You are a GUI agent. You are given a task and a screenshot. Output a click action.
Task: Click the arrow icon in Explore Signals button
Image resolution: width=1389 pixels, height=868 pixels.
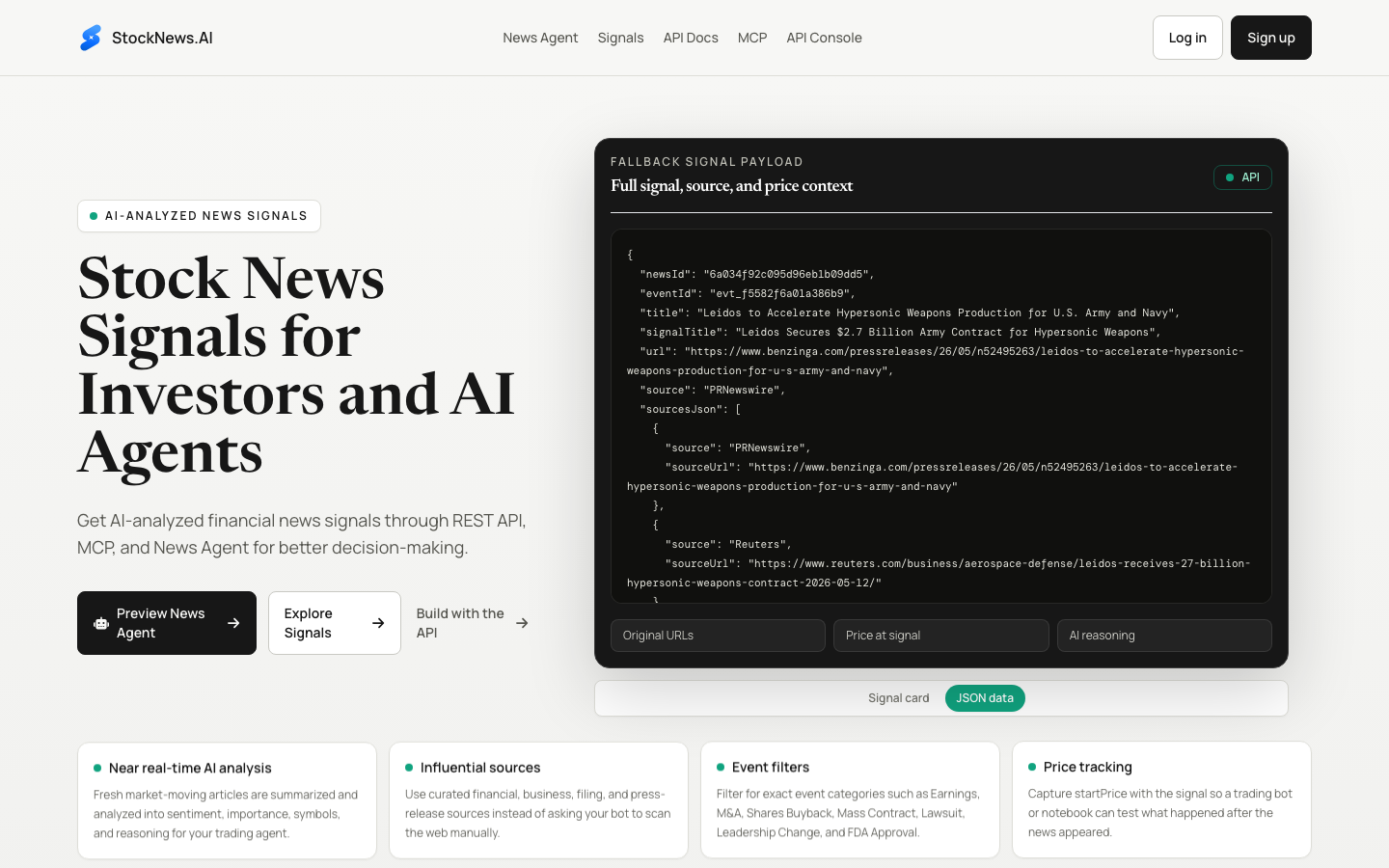pyautogui.click(x=378, y=623)
